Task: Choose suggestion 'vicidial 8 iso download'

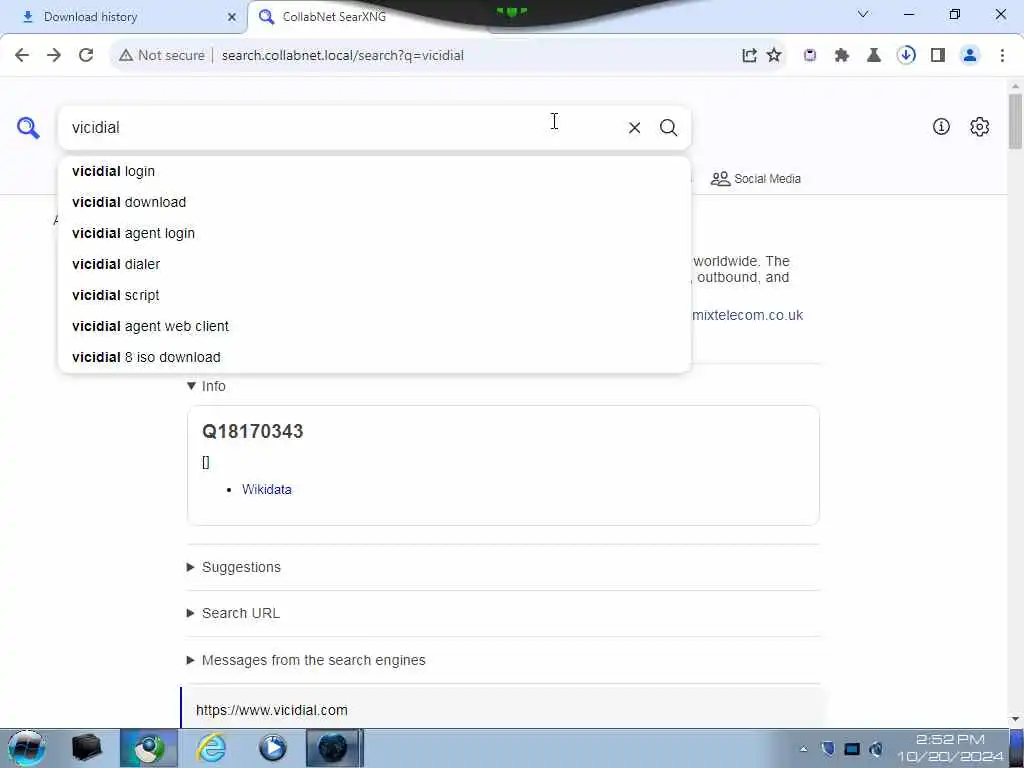Action: 374,357
